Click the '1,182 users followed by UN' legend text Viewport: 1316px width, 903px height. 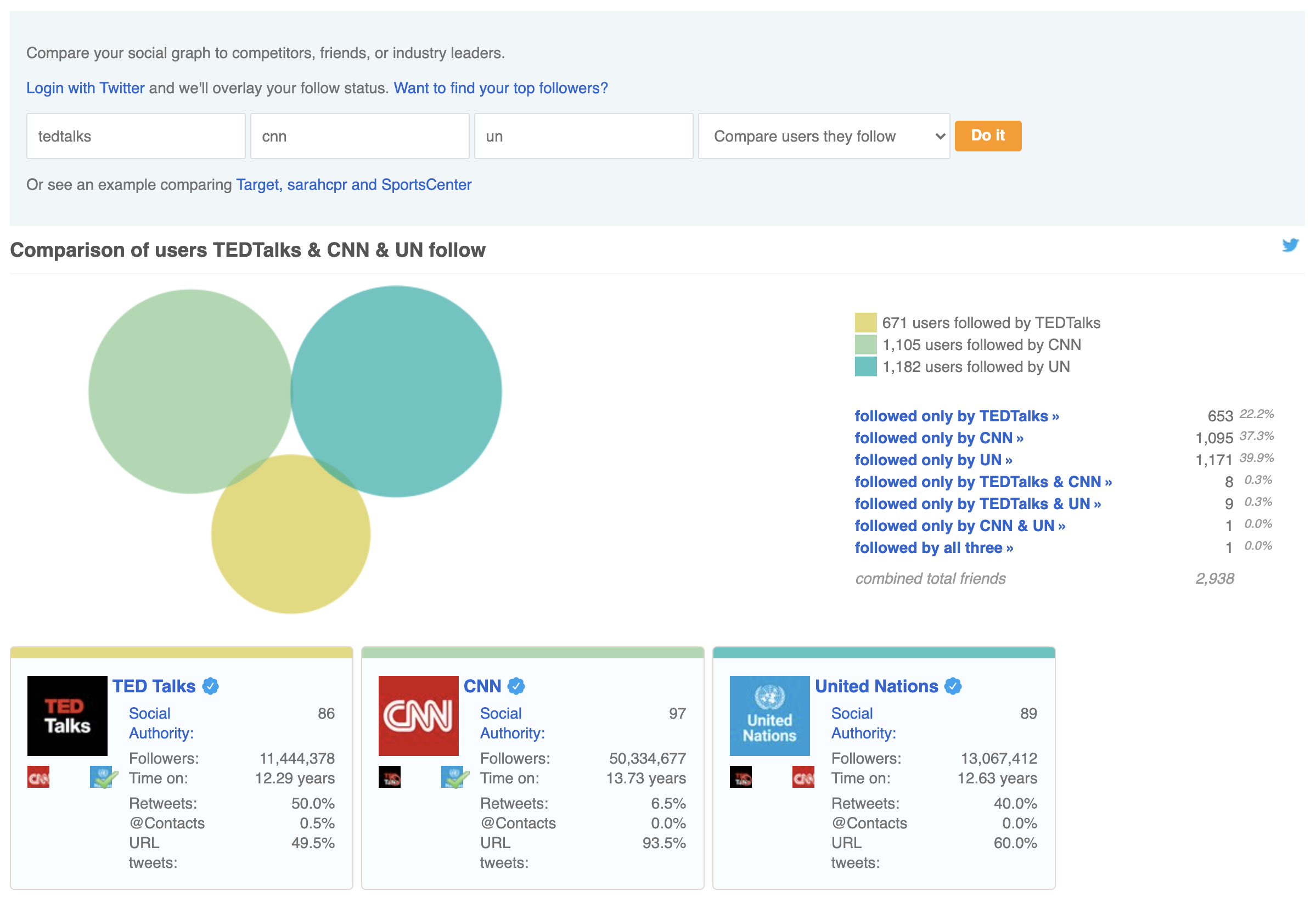pyautogui.click(x=976, y=367)
